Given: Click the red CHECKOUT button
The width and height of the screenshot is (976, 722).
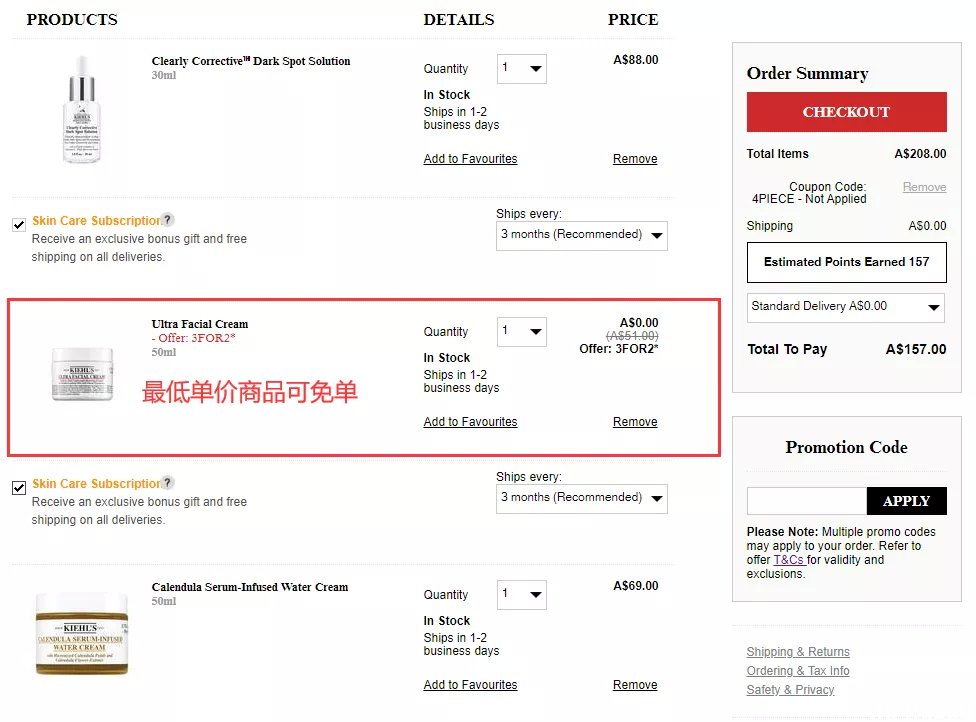Looking at the screenshot, I should 847,112.
